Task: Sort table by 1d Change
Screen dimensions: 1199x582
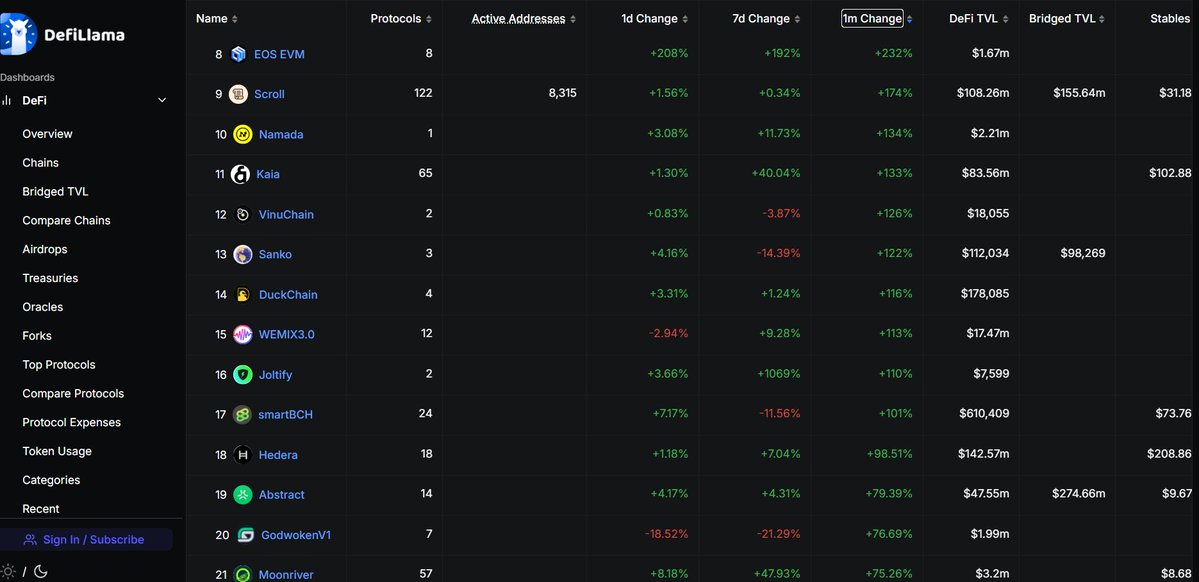Action: tap(655, 18)
